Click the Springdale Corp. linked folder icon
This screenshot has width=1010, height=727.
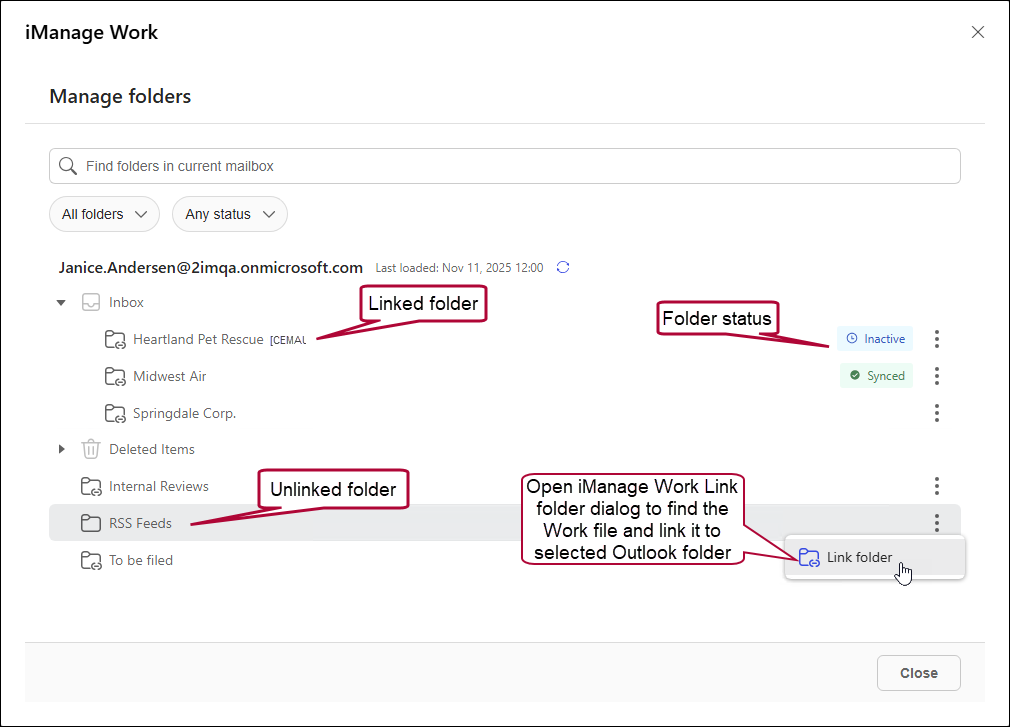click(115, 413)
